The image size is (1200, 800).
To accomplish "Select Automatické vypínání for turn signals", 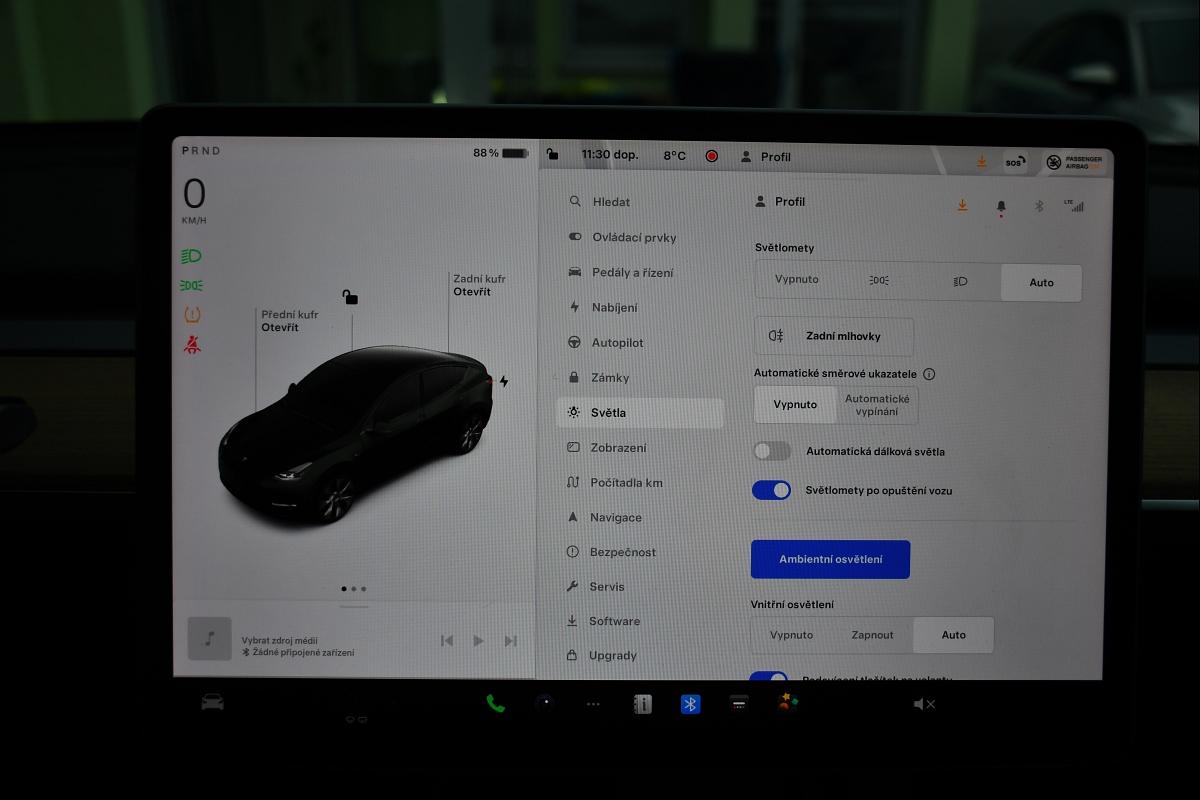I will click(x=877, y=405).
